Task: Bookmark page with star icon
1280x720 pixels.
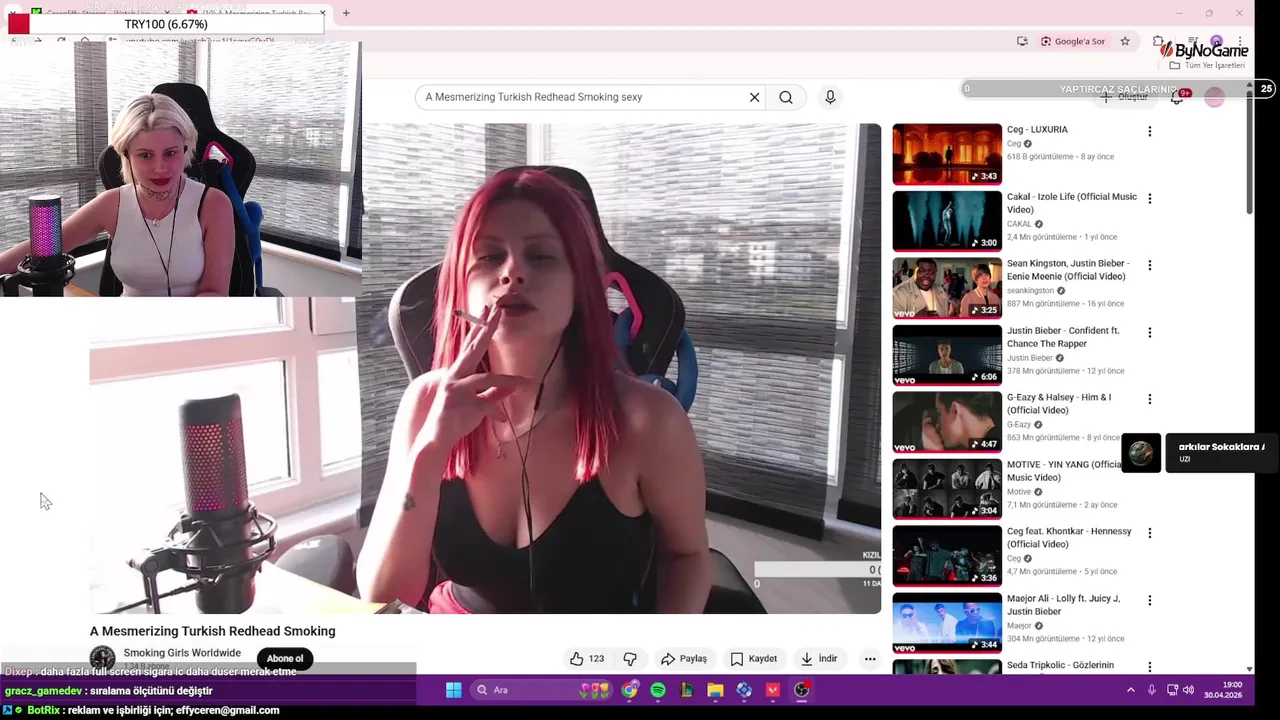Action: [x=1125, y=41]
